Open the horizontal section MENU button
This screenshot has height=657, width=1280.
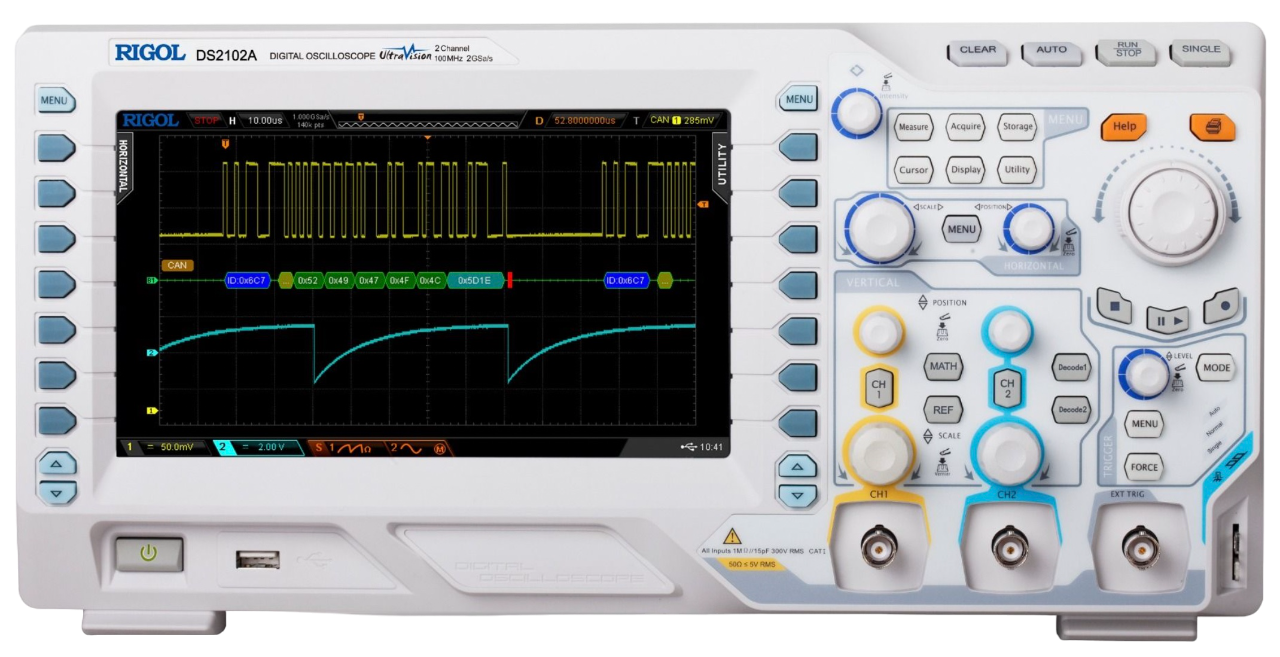tap(961, 229)
